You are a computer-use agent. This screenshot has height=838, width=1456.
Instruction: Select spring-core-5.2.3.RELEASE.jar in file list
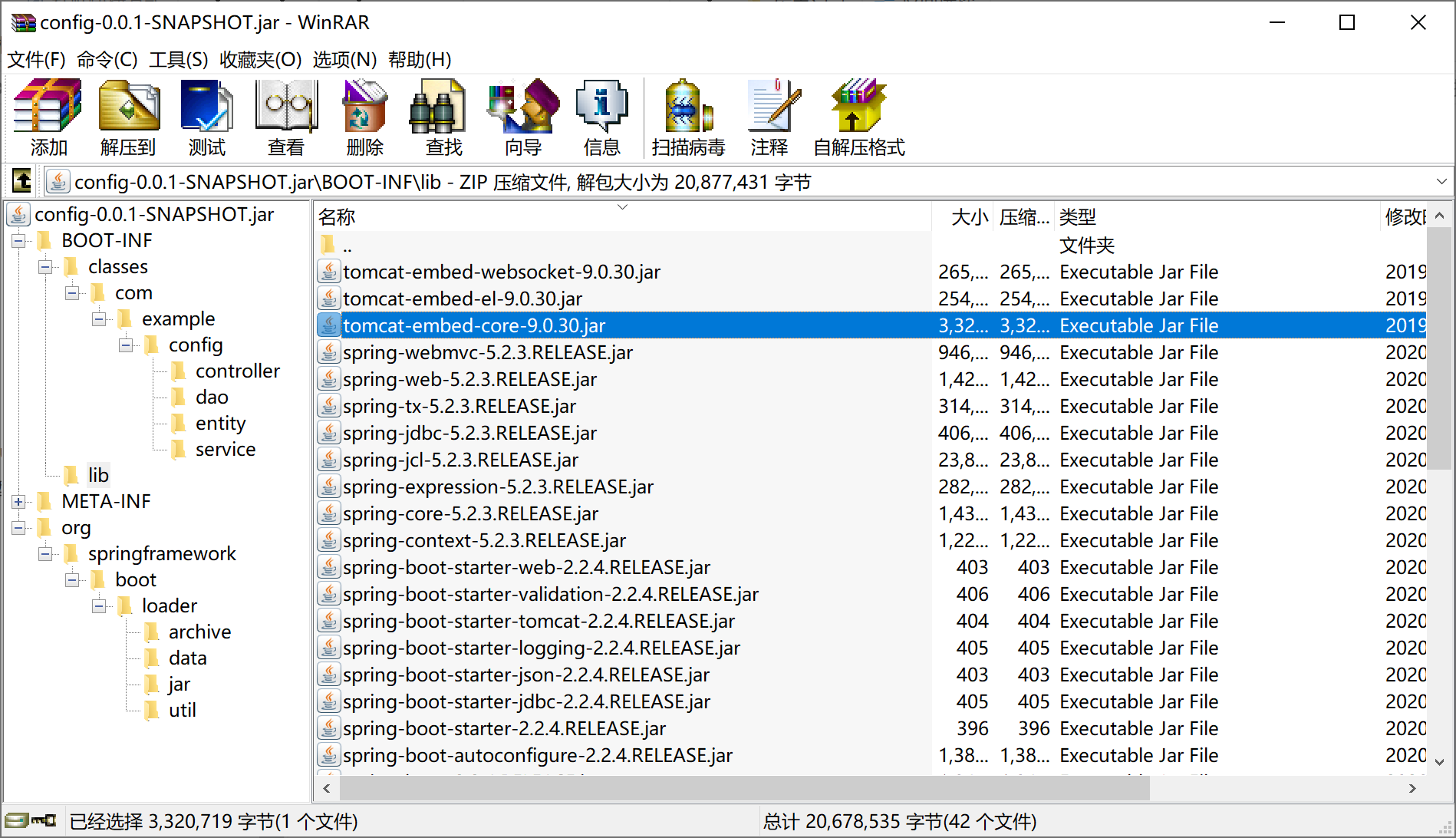click(470, 514)
